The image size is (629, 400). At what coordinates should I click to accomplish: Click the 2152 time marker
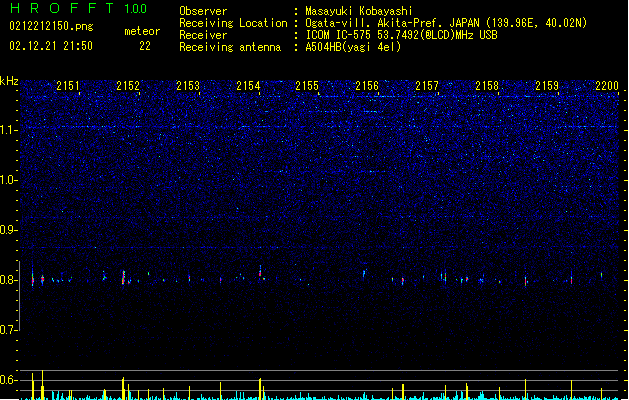click(x=128, y=86)
